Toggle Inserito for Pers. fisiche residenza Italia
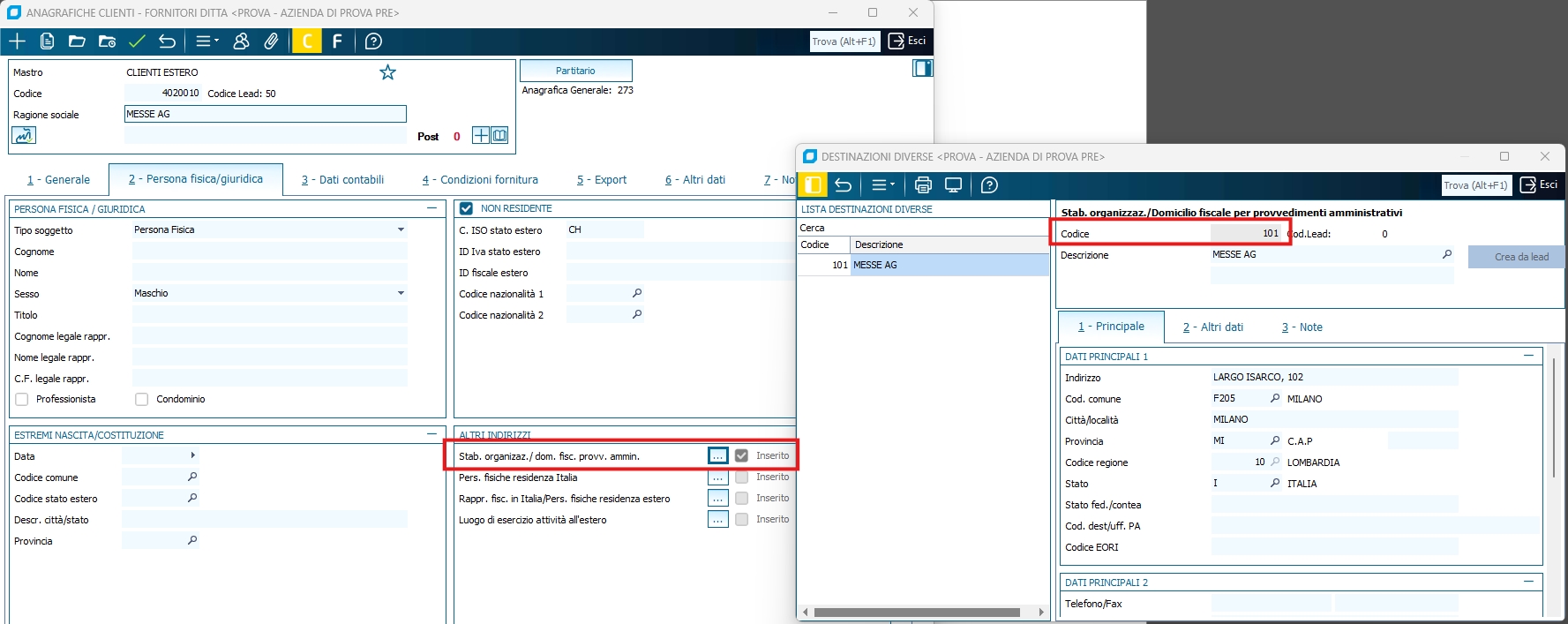 (x=741, y=477)
